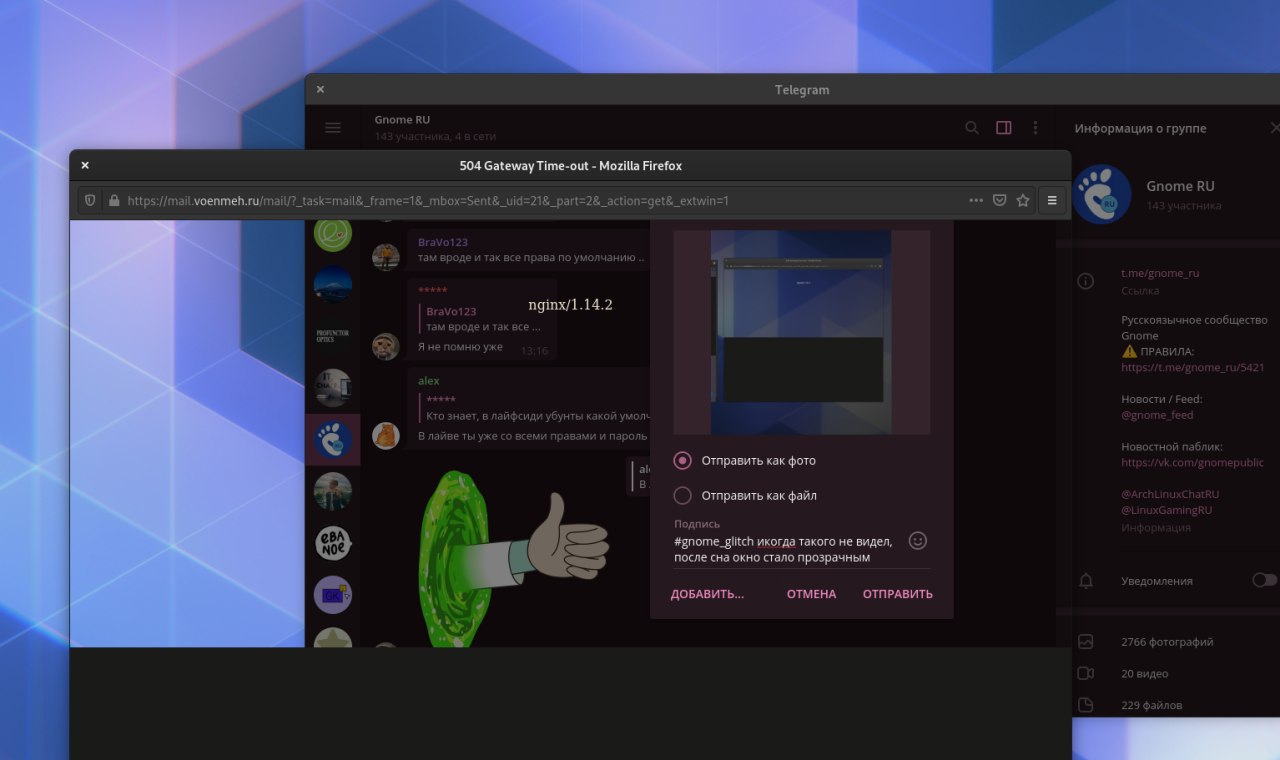This screenshot has width=1280, height=760.
Task: Click notifications bell icon in info panel
Action: click(x=1086, y=580)
